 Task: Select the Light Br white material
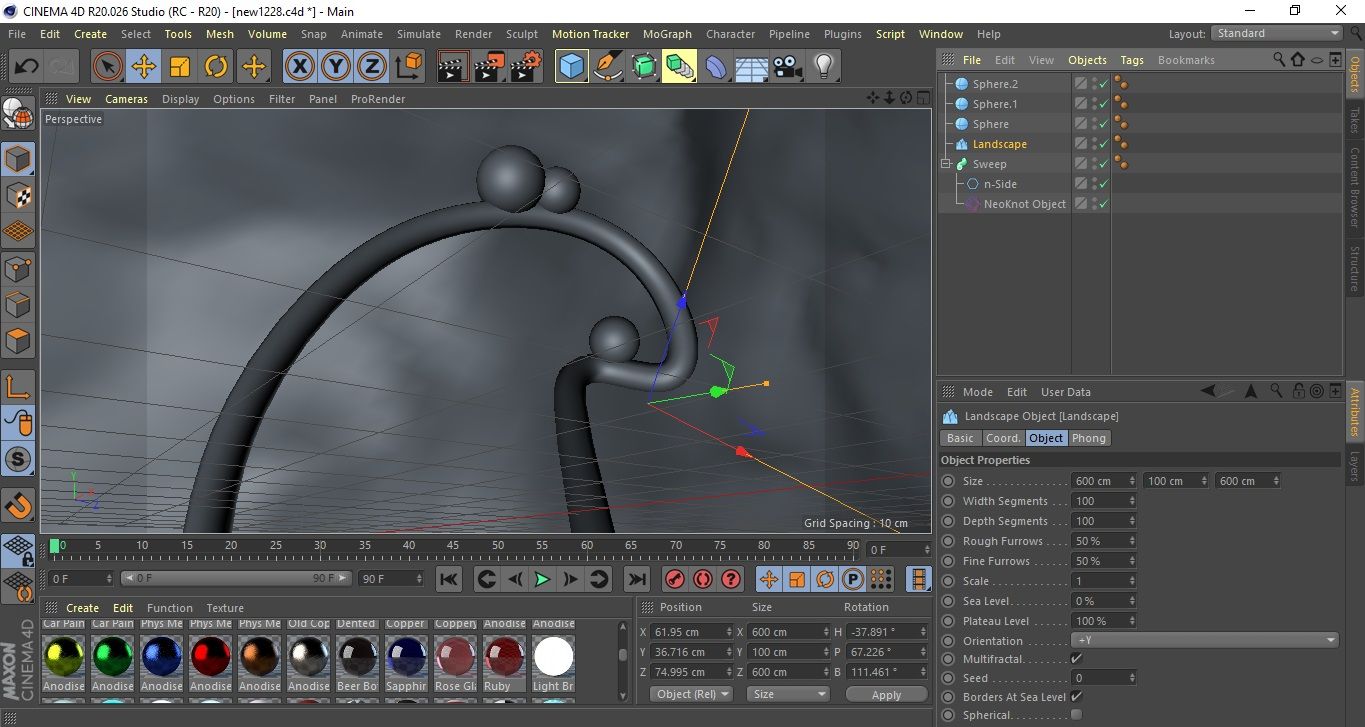point(554,656)
